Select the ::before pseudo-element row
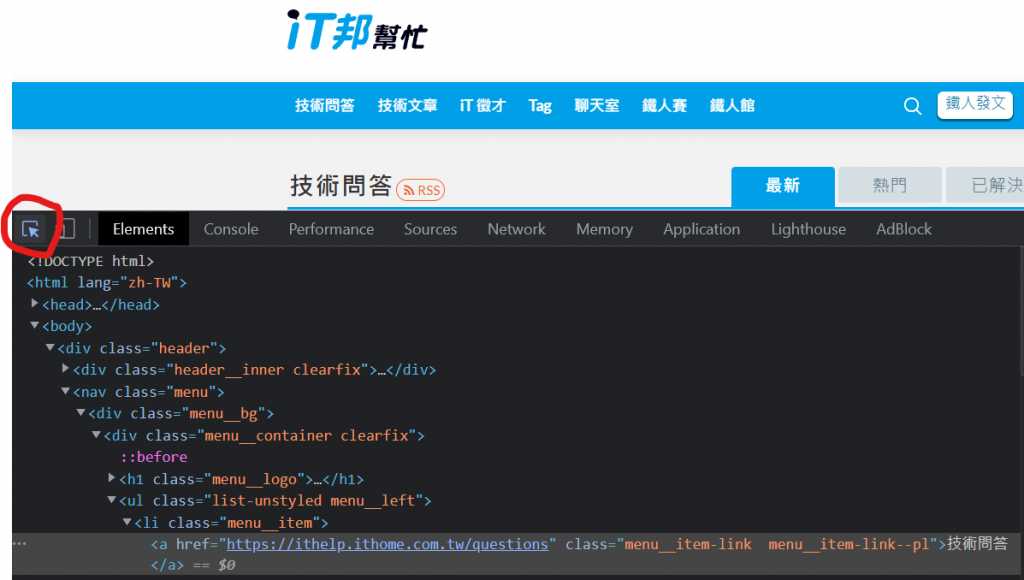1024x580 pixels. tap(154, 457)
